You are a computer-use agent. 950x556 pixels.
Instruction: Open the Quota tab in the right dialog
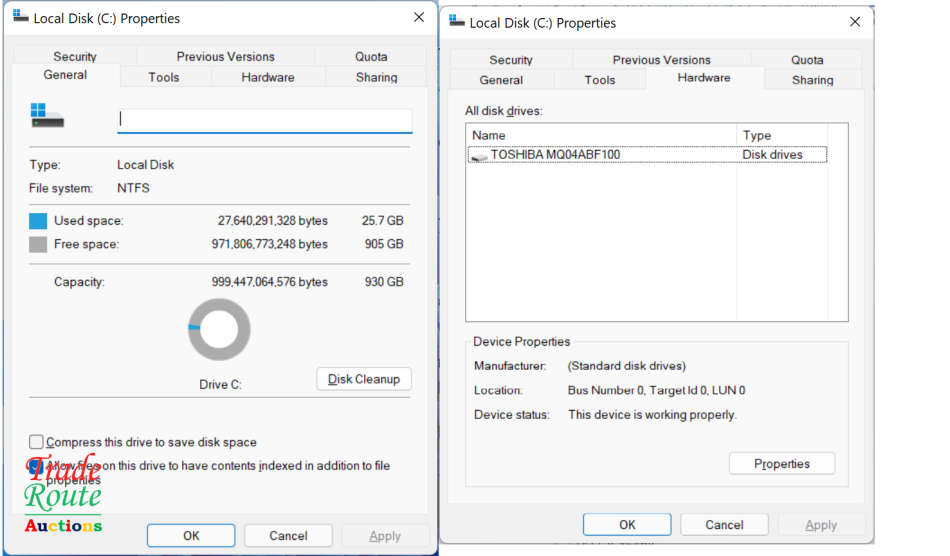[x=807, y=60]
